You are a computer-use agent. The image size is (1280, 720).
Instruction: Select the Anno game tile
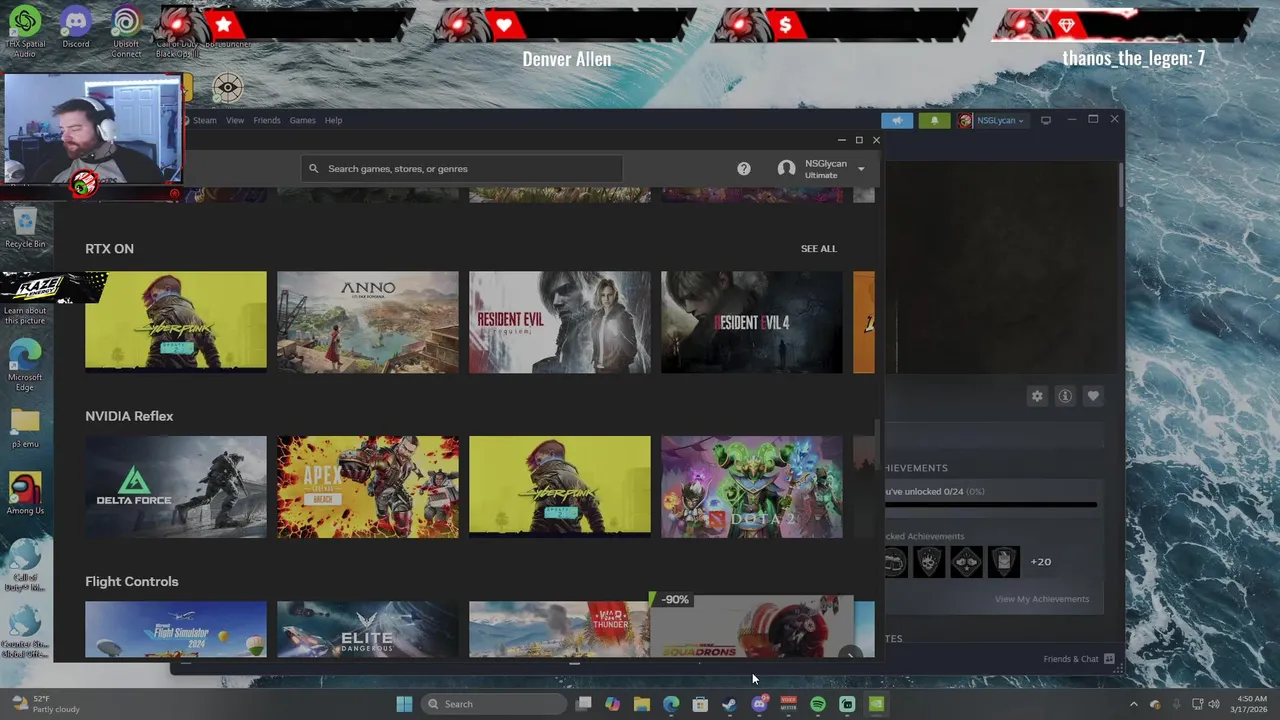(x=368, y=322)
